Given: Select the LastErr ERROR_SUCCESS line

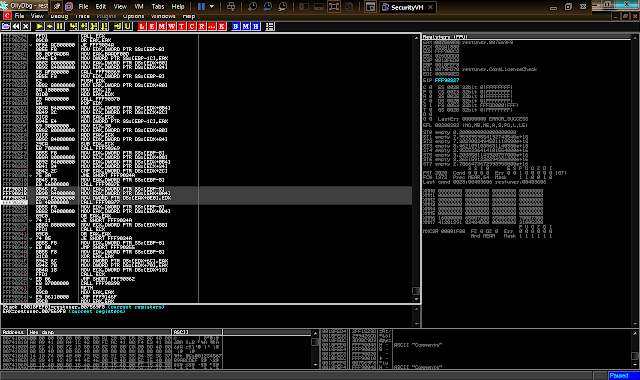Looking at the screenshot, I should [483, 119].
